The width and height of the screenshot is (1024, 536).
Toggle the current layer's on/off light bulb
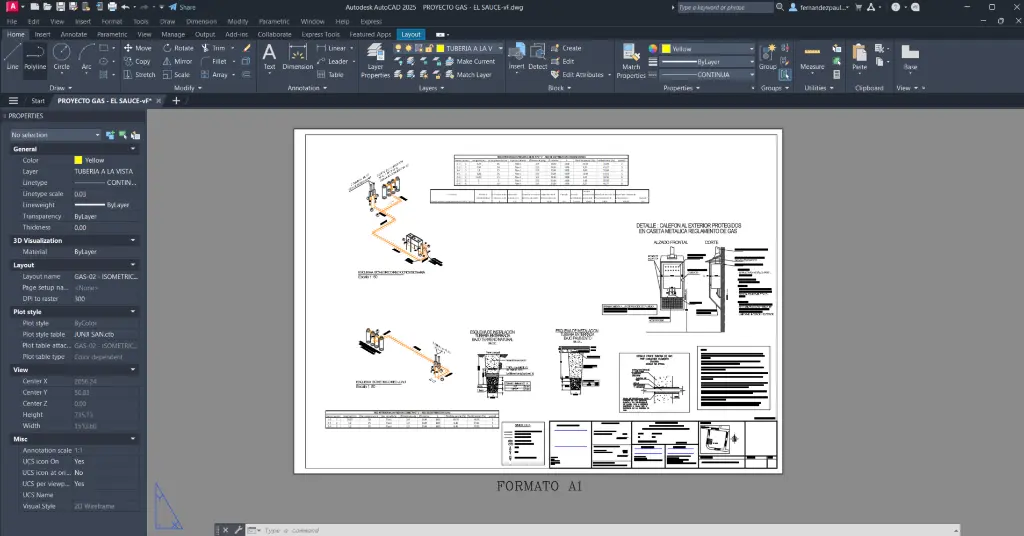(x=400, y=48)
